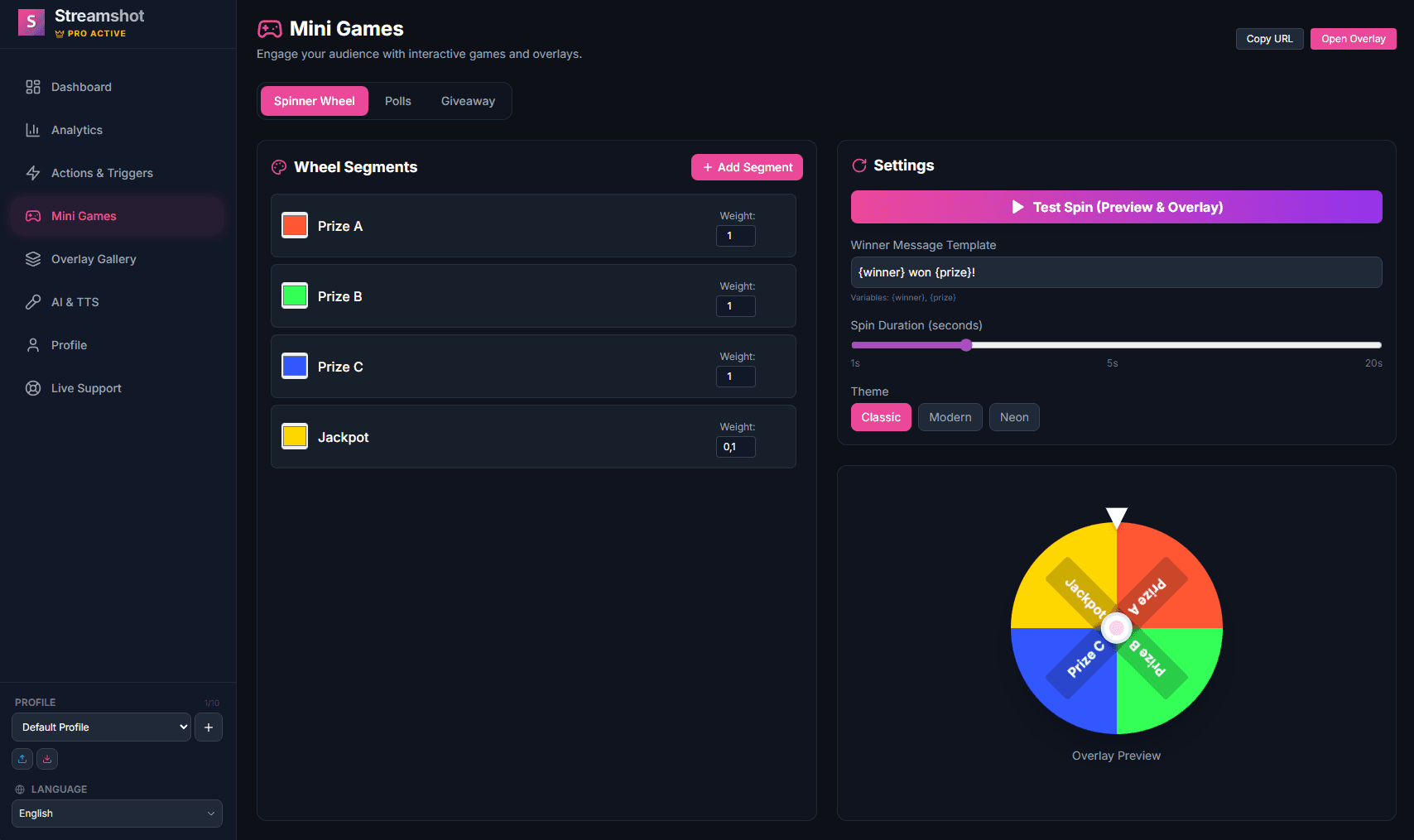Select the Analytics icon in the sidebar

(x=33, y=130)
